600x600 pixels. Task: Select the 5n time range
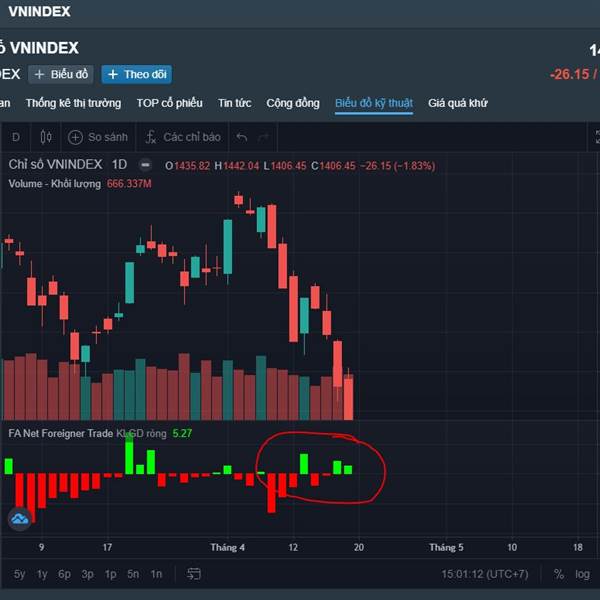coord(133,574)
